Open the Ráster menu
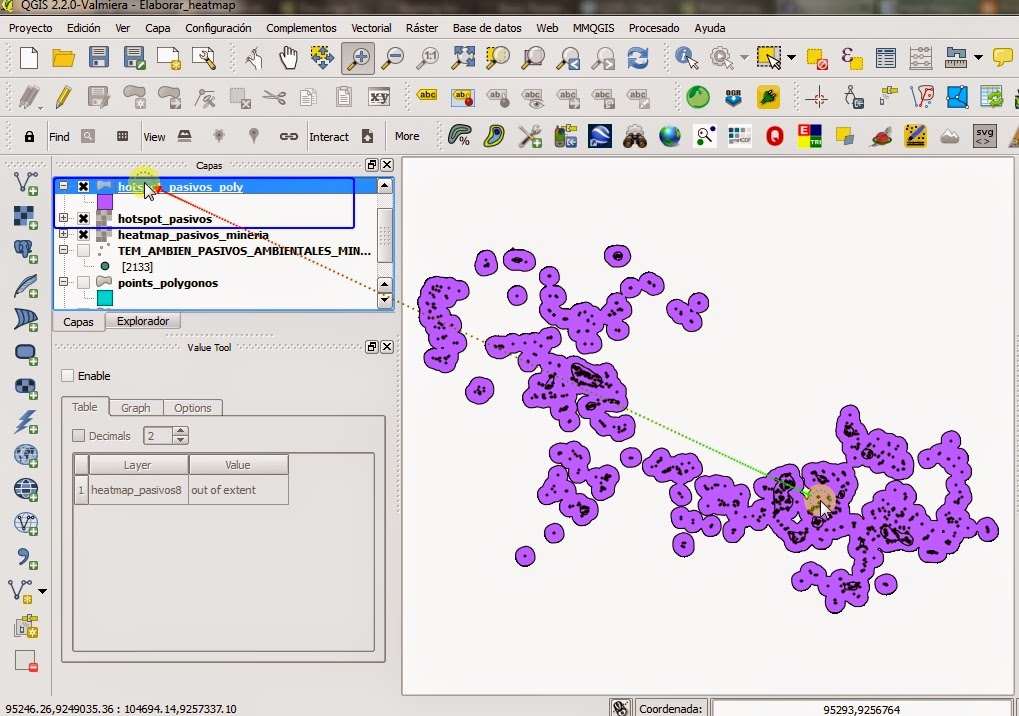Image resolution: width=1019 pixels, height=716 pixels. point(422,28)
